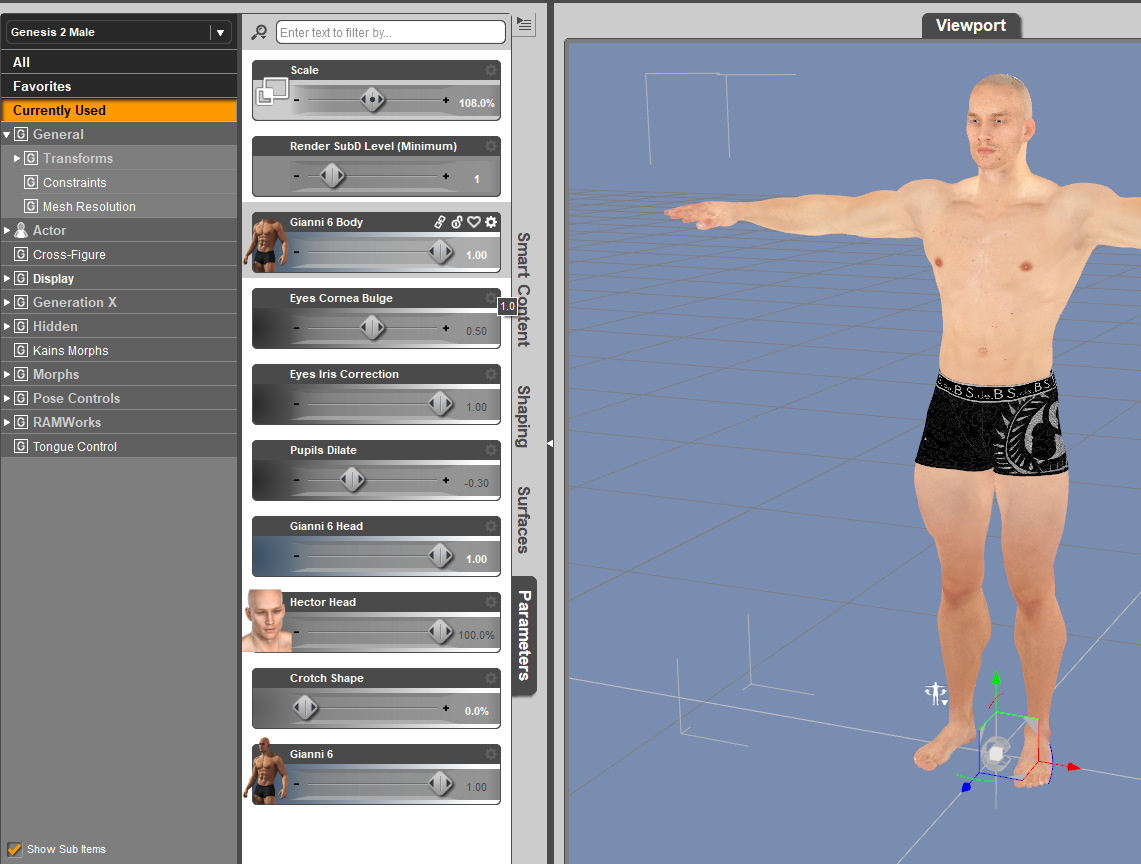
Task: Open settings gear for Gianni 6 Body
Action: click(x=491, y=222)
